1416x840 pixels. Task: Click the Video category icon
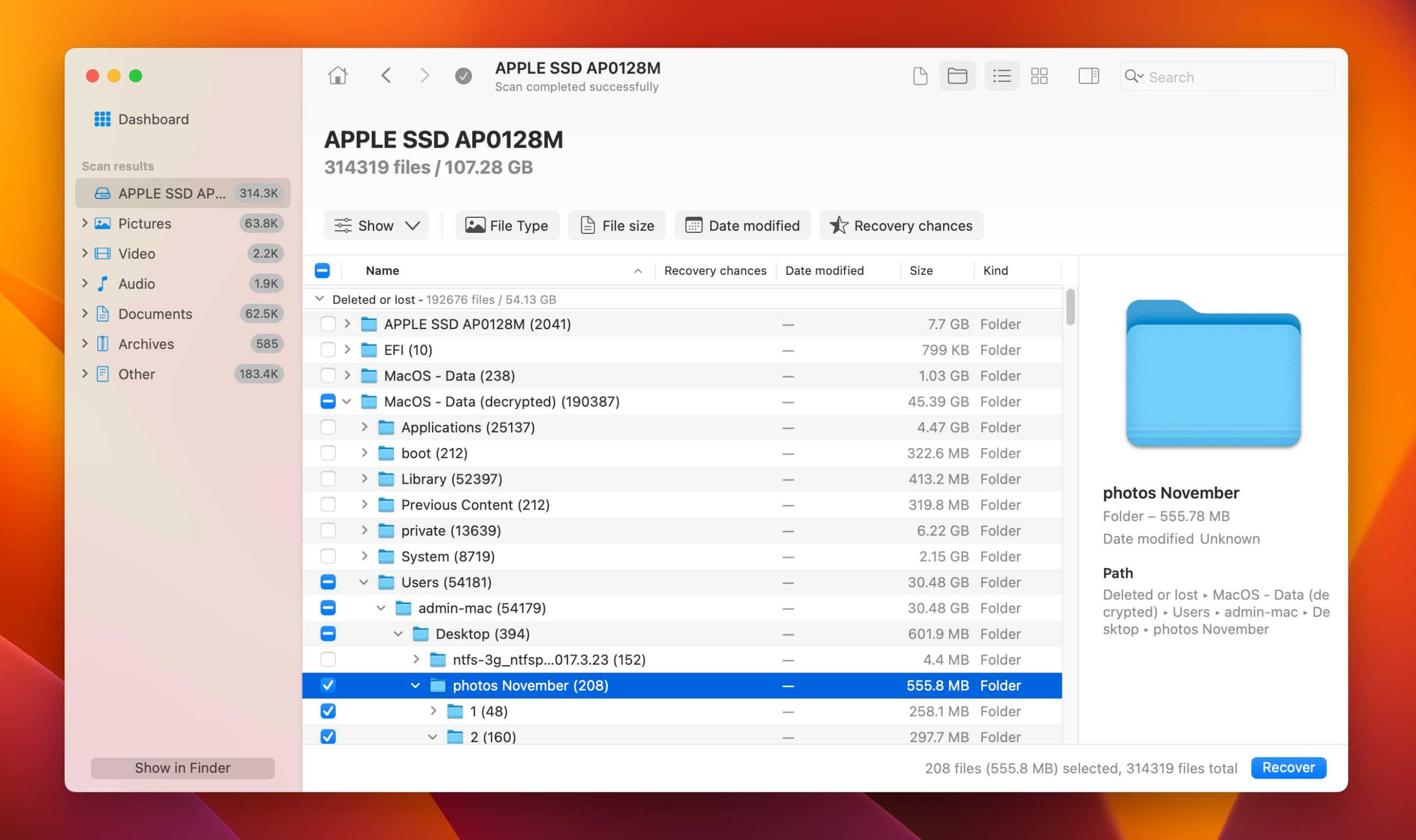[102, 254]
